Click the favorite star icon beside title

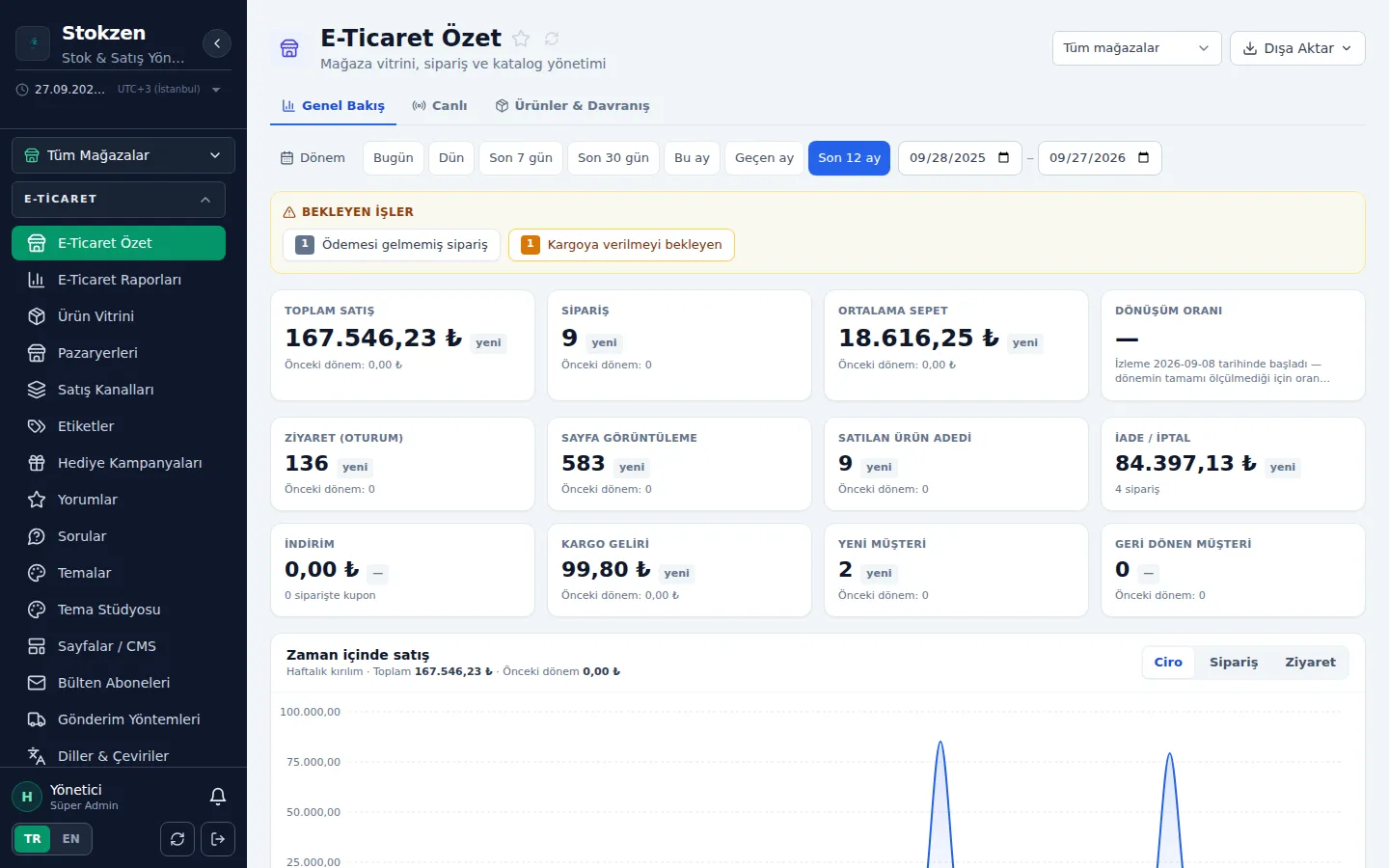click(521, 39)
